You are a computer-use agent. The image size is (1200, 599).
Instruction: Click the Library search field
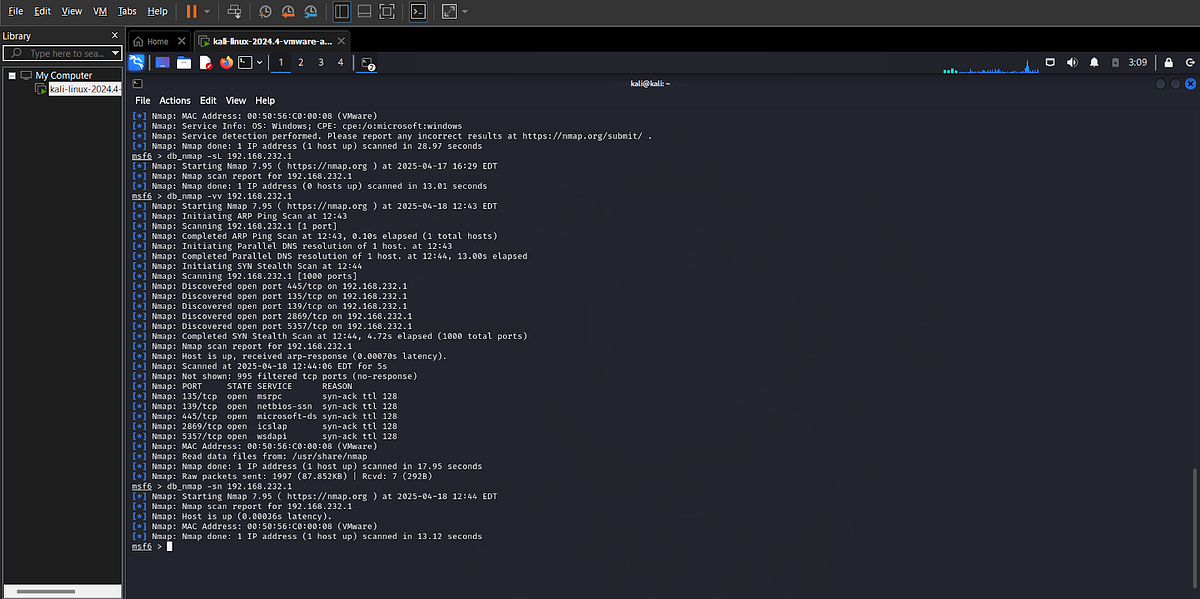point(62,53)
